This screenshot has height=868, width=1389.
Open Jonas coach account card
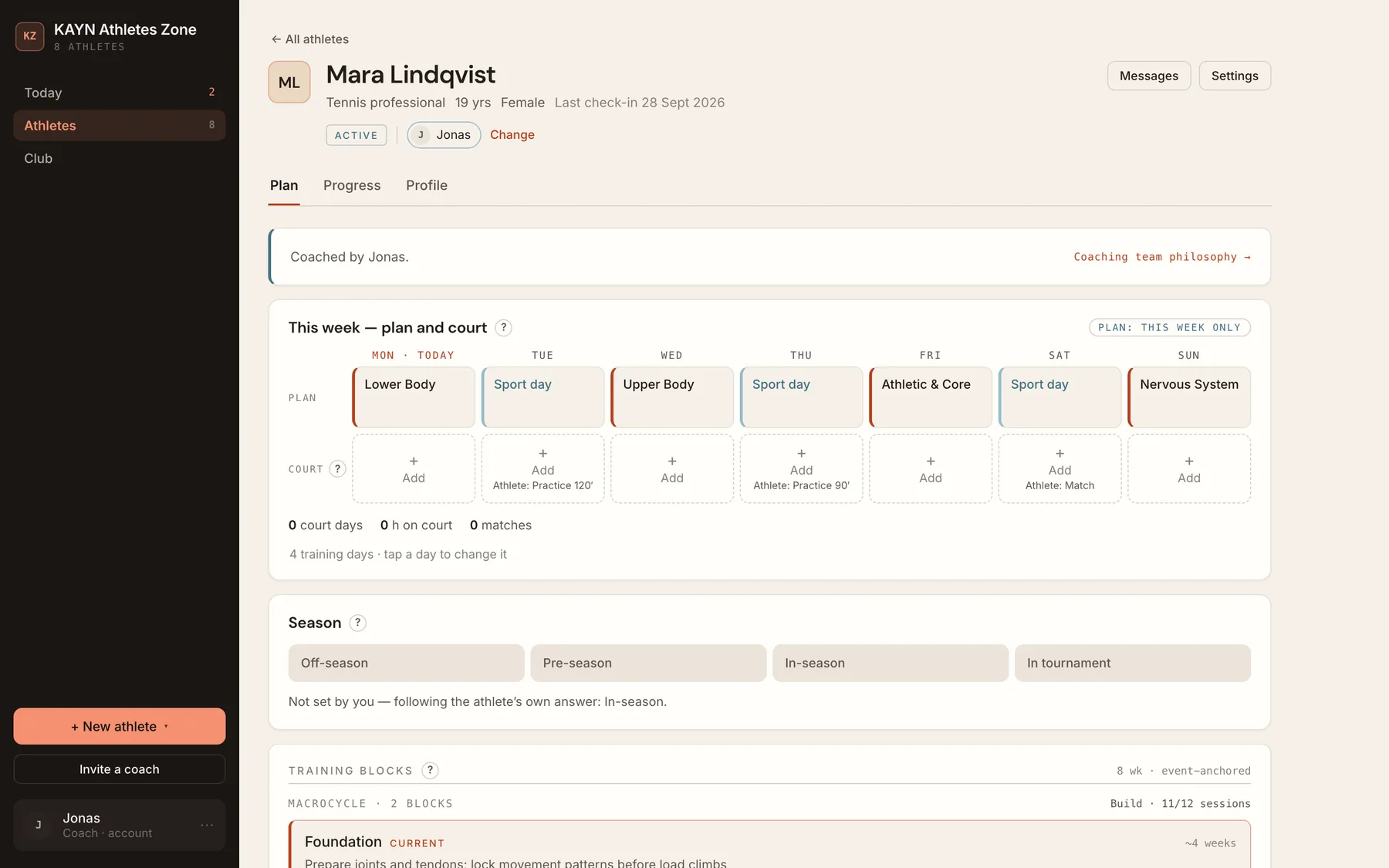120,825
